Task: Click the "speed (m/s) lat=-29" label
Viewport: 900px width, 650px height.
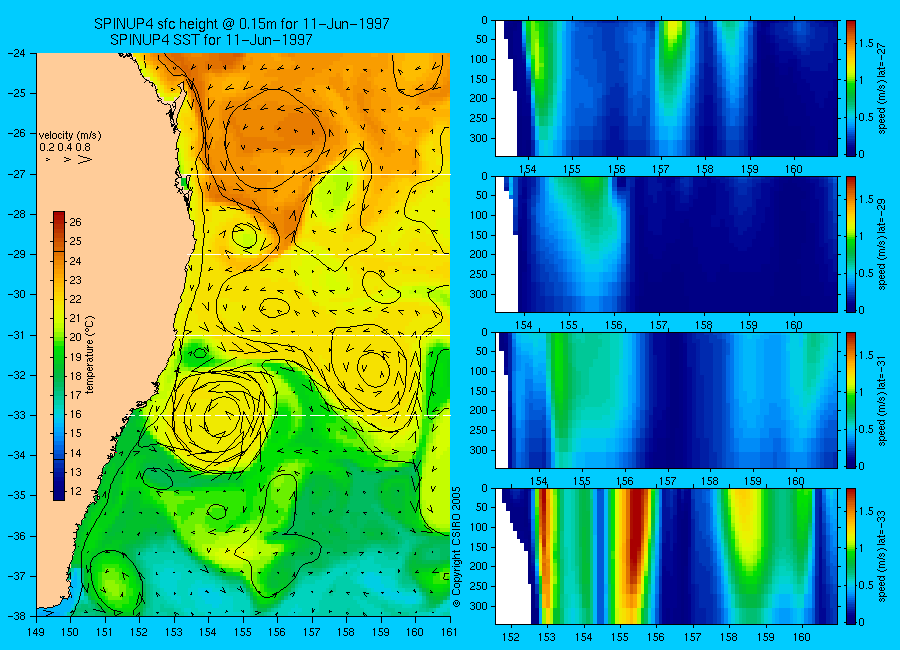Action: [883, 243]
